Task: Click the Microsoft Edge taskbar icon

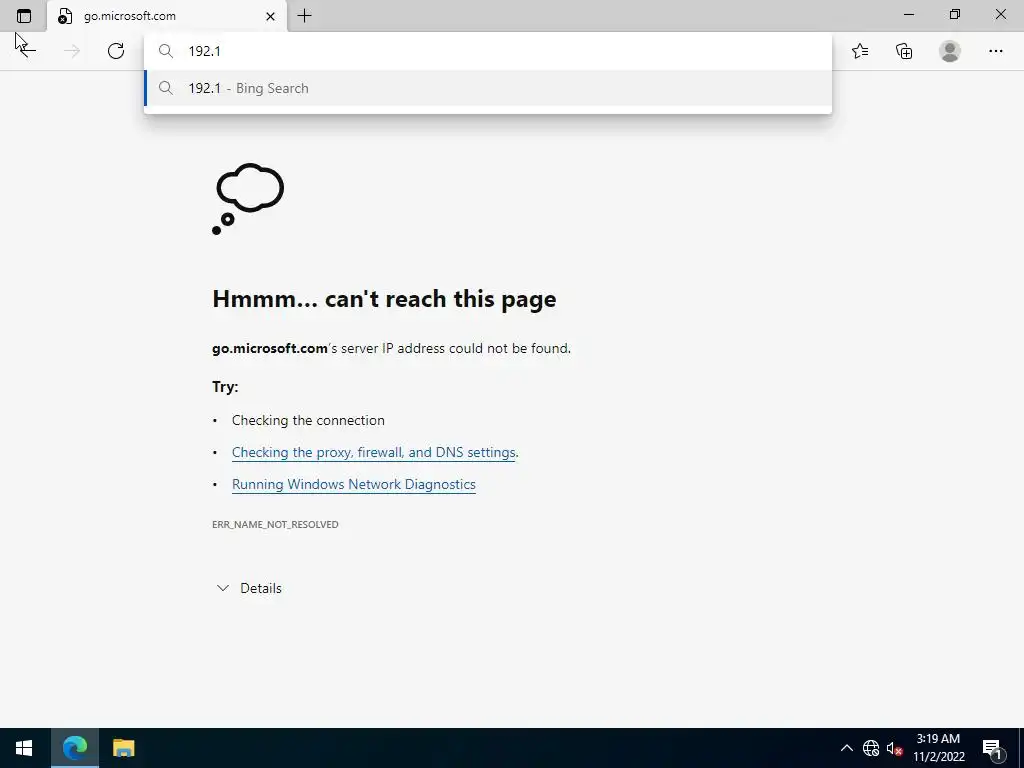Action: click(x=74, y=748)
